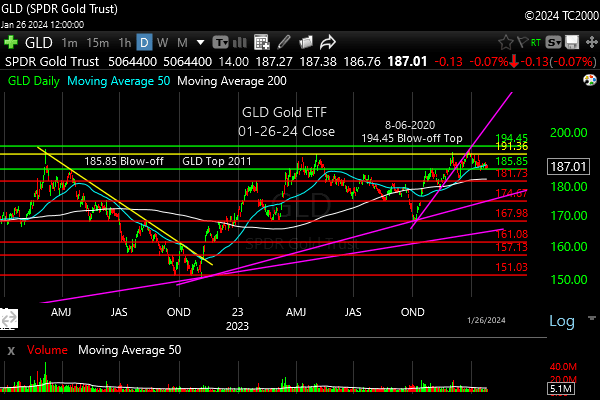Click the notes/files icon
The height and width of the screenshot is (400, 600).
click(306, 42)
